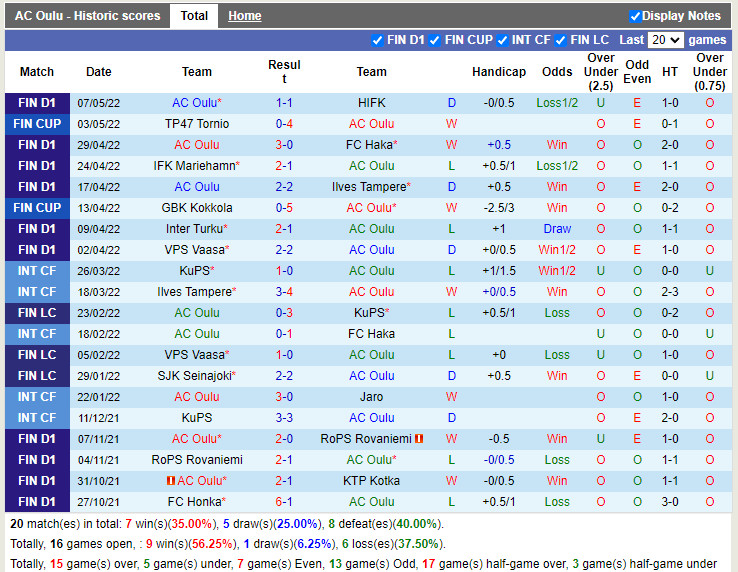Click the Jaro team link

coord(371,397)
